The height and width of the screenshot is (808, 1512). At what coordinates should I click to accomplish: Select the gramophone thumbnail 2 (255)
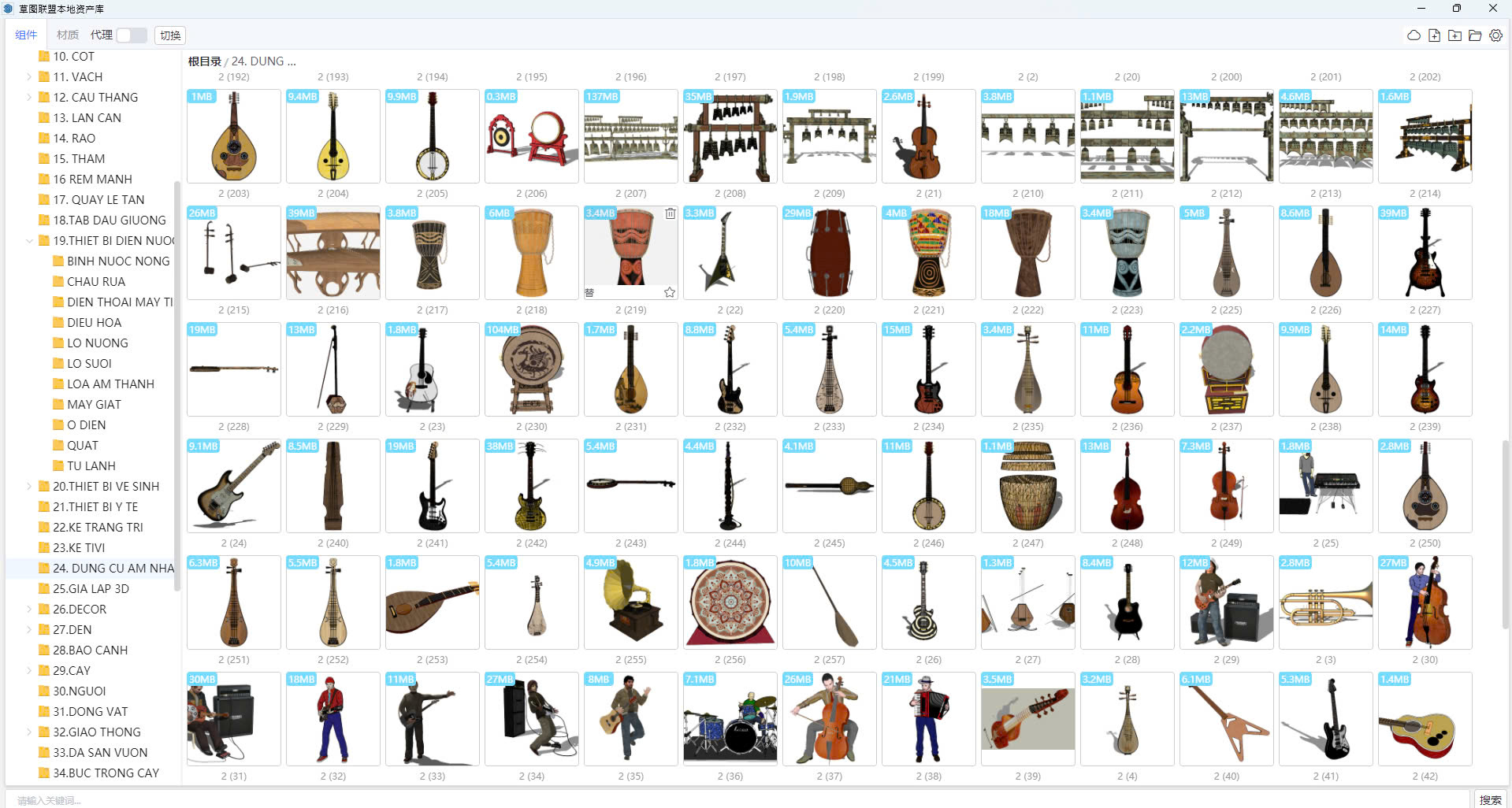pos(630,602)
